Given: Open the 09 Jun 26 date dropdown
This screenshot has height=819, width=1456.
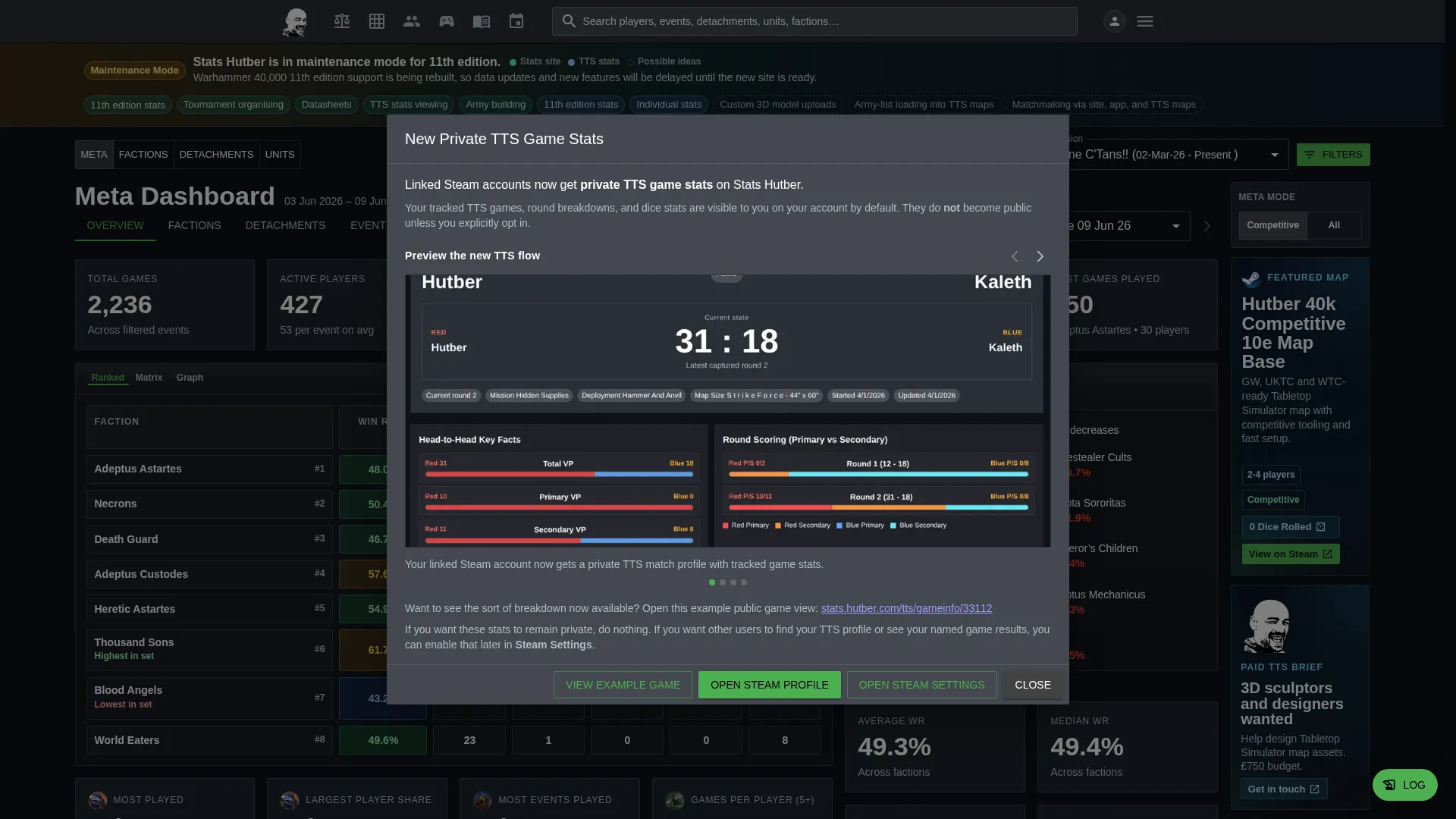Looking at the screenshot, I should coord(1128,226).
